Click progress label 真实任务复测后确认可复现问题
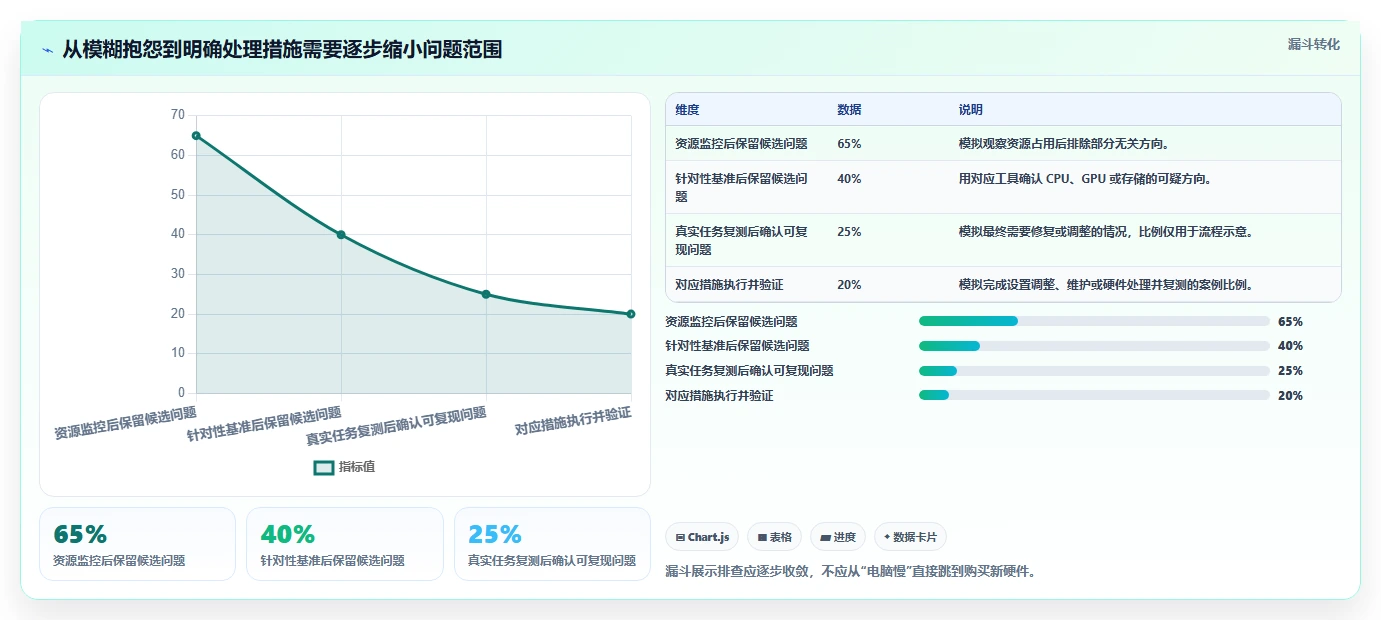The image size is (1381, 620). [x=749, y=371]
